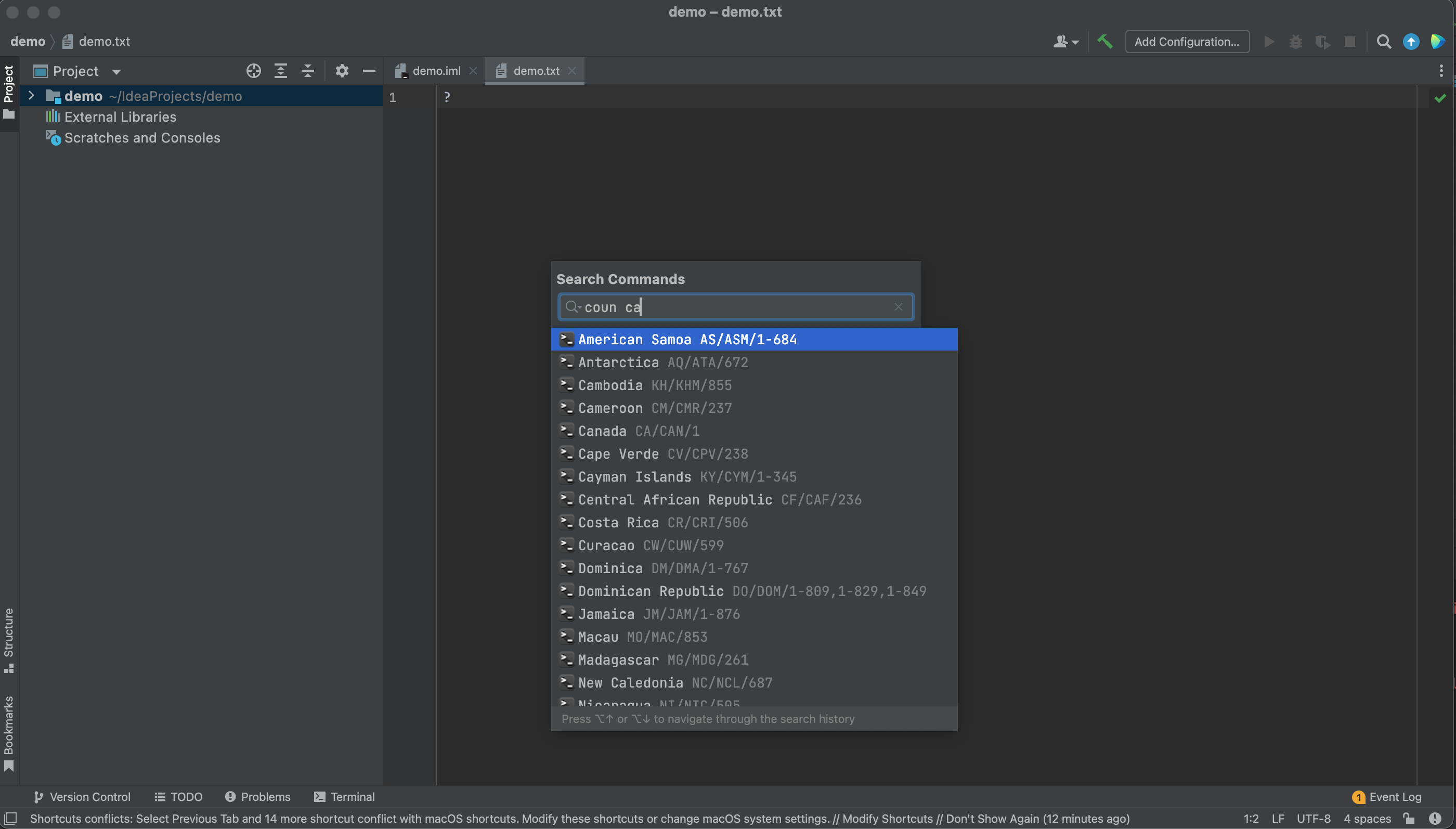The image size is (1456, 829).
Task: Click the Stop square icon
Action: (x=1349, y=42)
